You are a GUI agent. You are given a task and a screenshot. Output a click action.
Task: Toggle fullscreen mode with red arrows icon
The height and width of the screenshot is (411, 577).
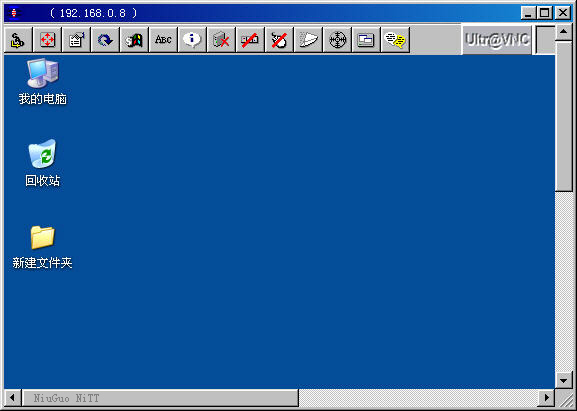47,39
